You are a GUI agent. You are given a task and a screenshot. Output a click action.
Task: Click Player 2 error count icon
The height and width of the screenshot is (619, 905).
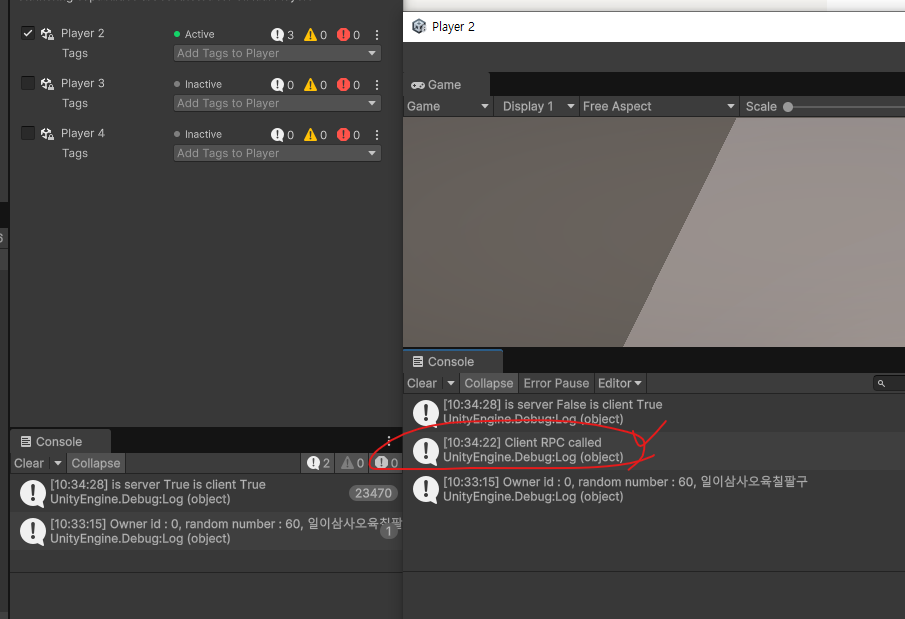[x=343, y=35]
